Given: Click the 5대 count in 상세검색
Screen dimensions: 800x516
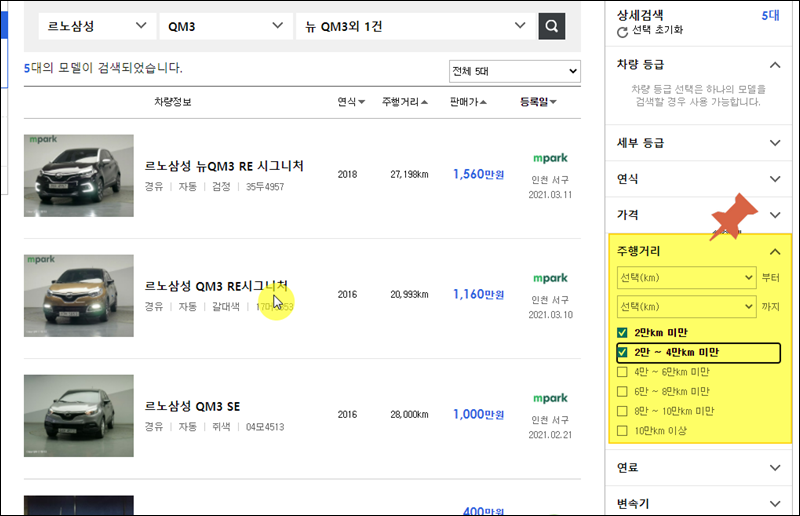Looking at the screenshot, I should [770, 15].
